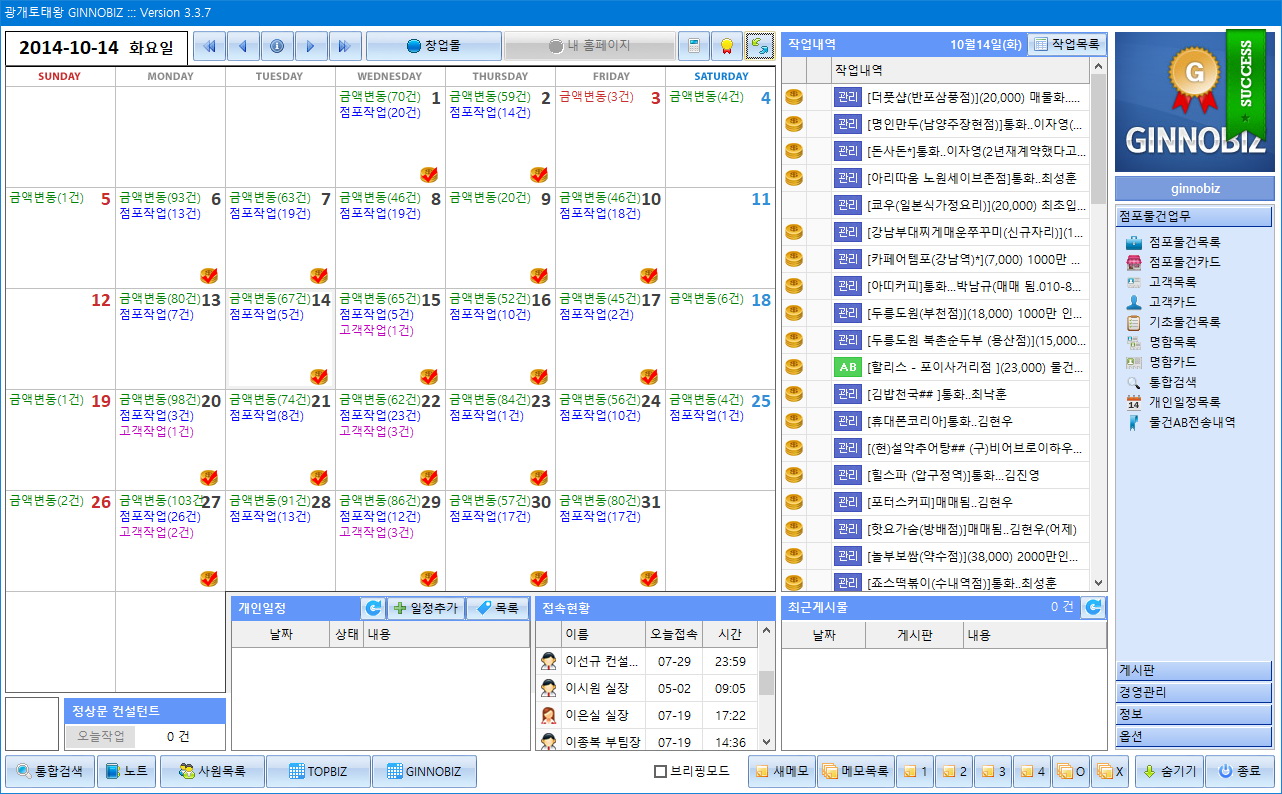The height and width of the screenshot is (794, 1282).
Task: Select the 점포물건업무 section header
Action: point(1193,216)
